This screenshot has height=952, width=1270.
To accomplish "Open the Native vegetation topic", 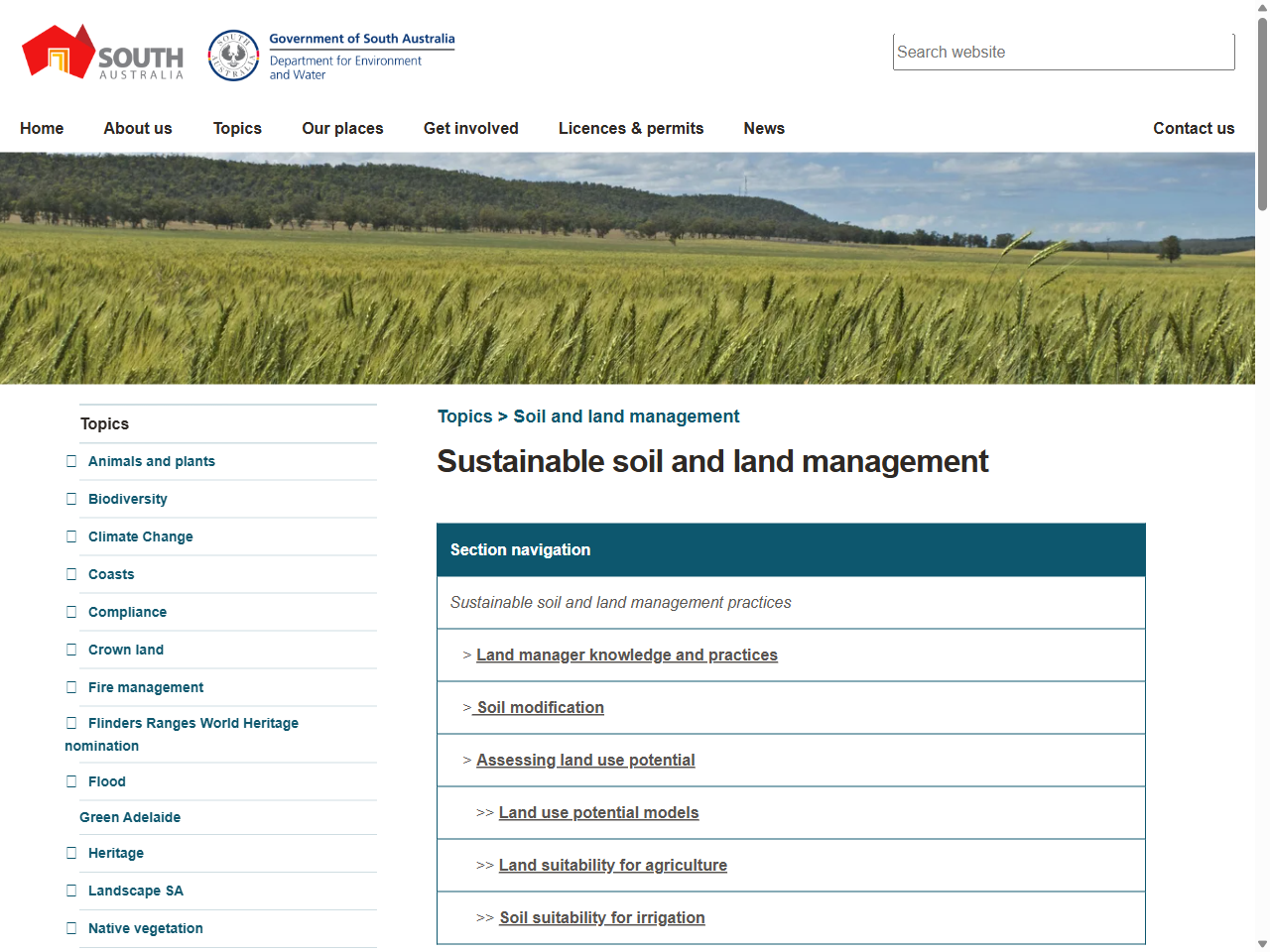I will (146, 928).
